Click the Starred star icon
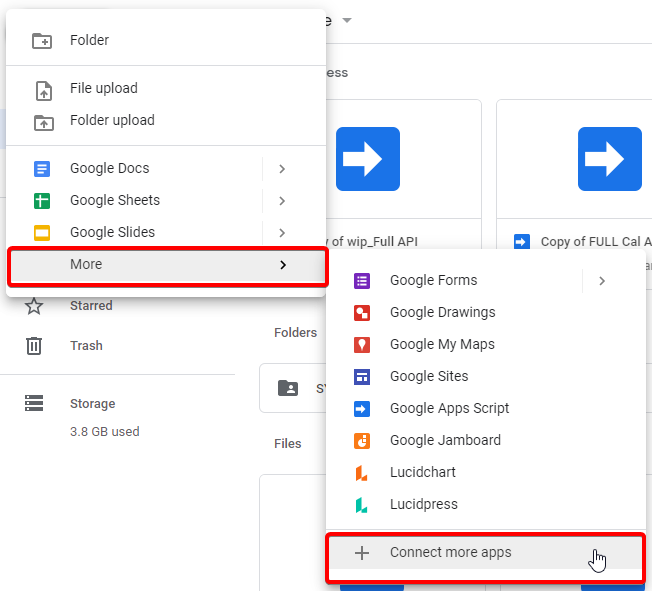This screenshot has width=652, height=591. pos(34,306)
